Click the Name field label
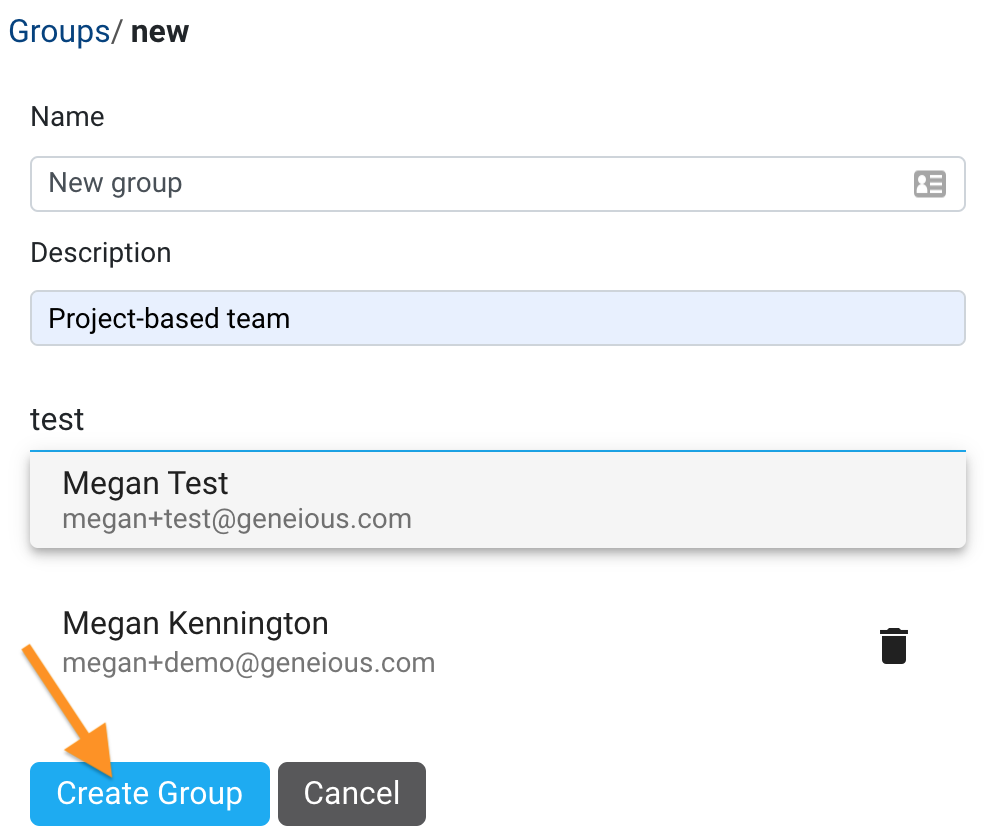This screenshot has width=984, height=840. point(67,117)
